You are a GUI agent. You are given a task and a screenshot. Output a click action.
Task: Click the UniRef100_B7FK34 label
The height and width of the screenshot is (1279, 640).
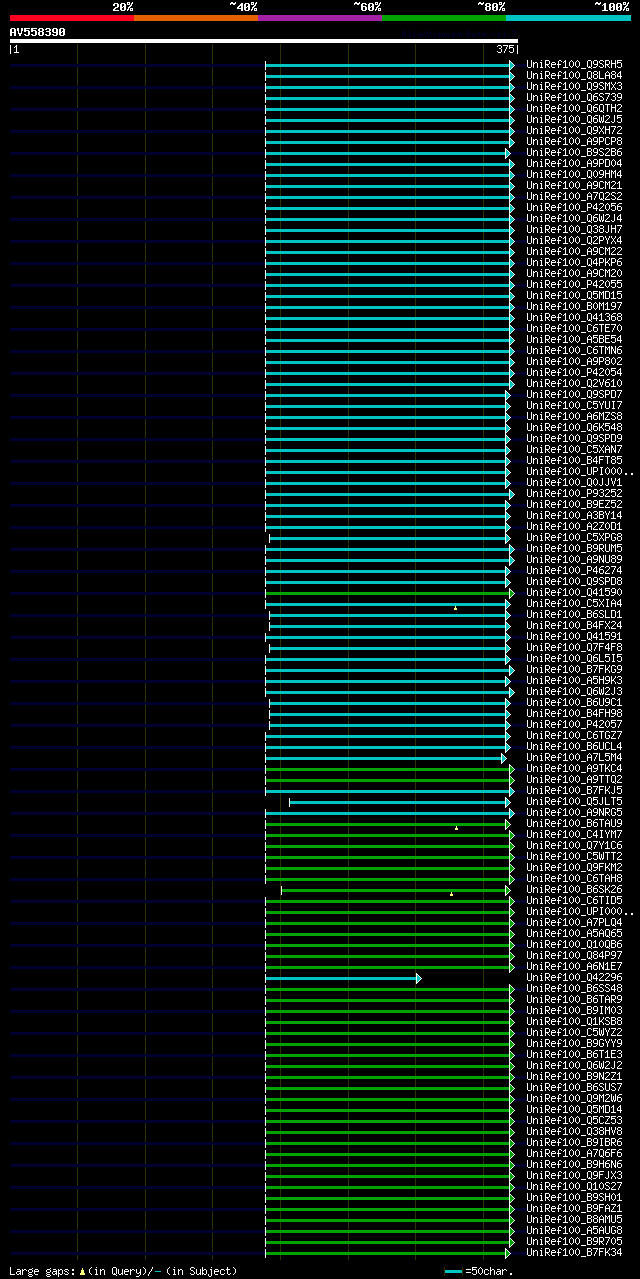[574, 1252]
